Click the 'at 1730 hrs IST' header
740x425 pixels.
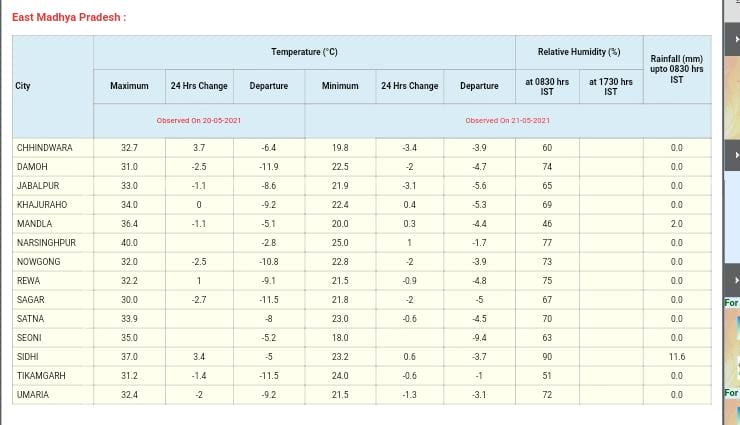(x=610, y=87)
